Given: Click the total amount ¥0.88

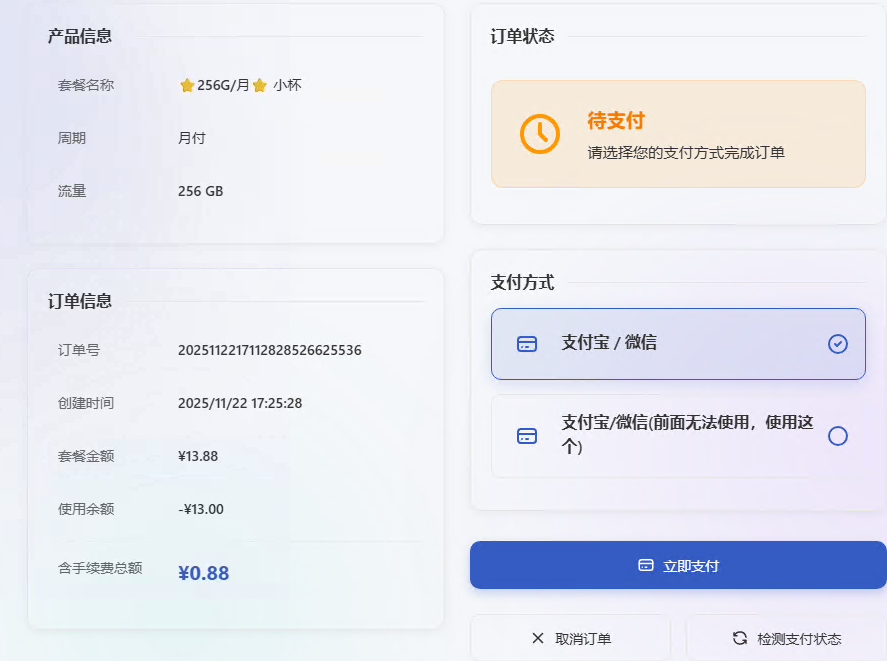Looking at the screenshot, I should (x=204, y=573).
